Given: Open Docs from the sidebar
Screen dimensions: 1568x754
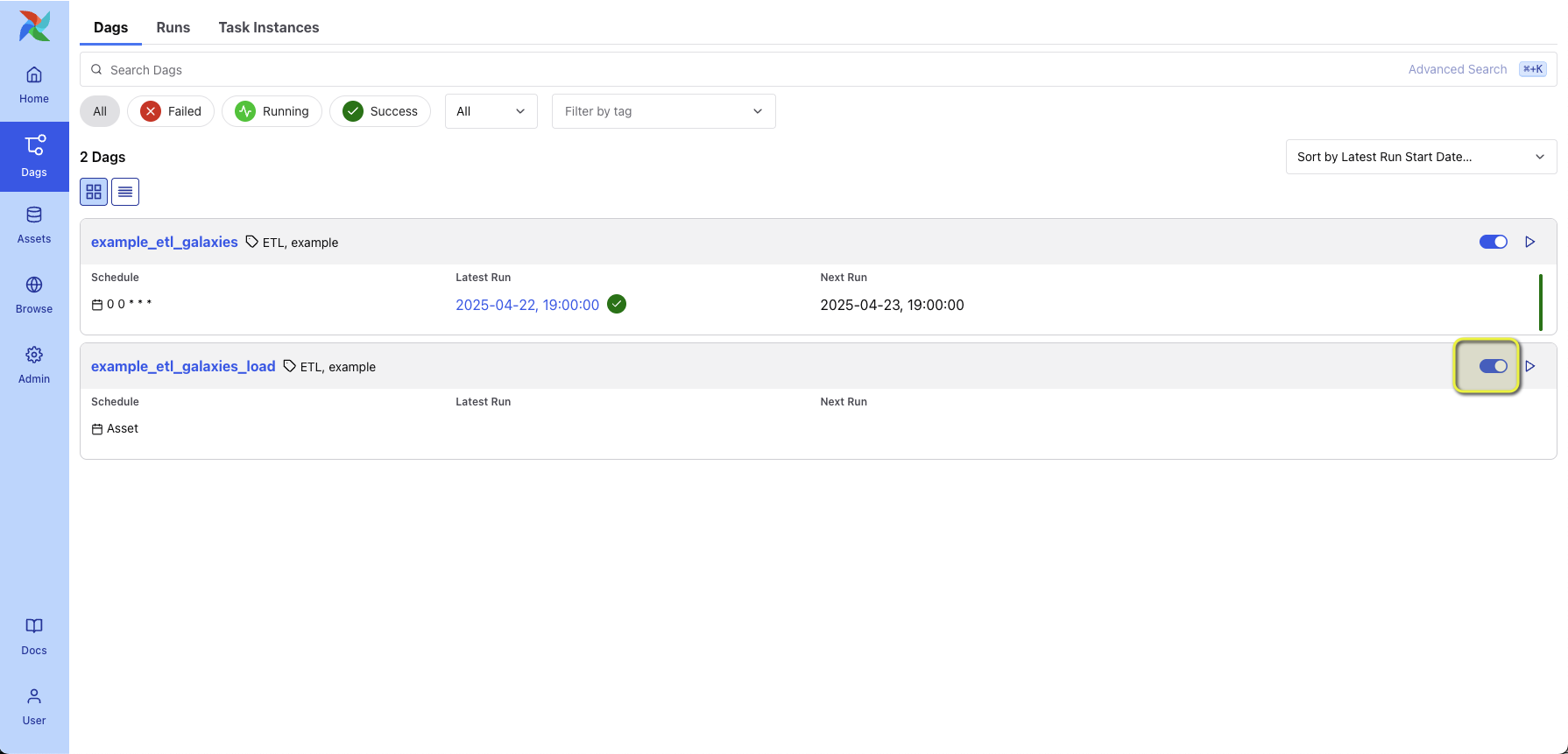Looking at the screenshot, I should [34, 637].
